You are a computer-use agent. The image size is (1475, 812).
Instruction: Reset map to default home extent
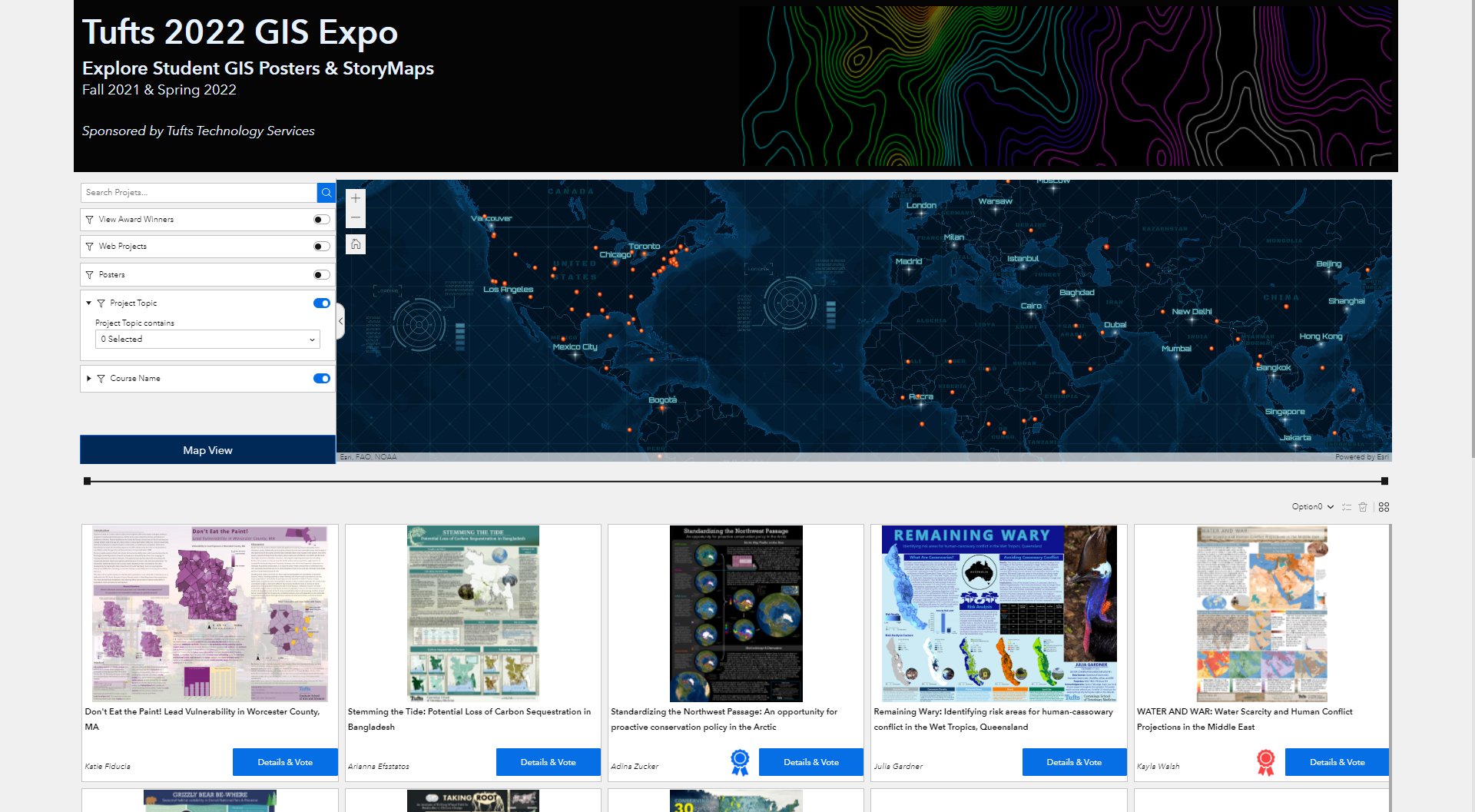[x=356, y=244]
